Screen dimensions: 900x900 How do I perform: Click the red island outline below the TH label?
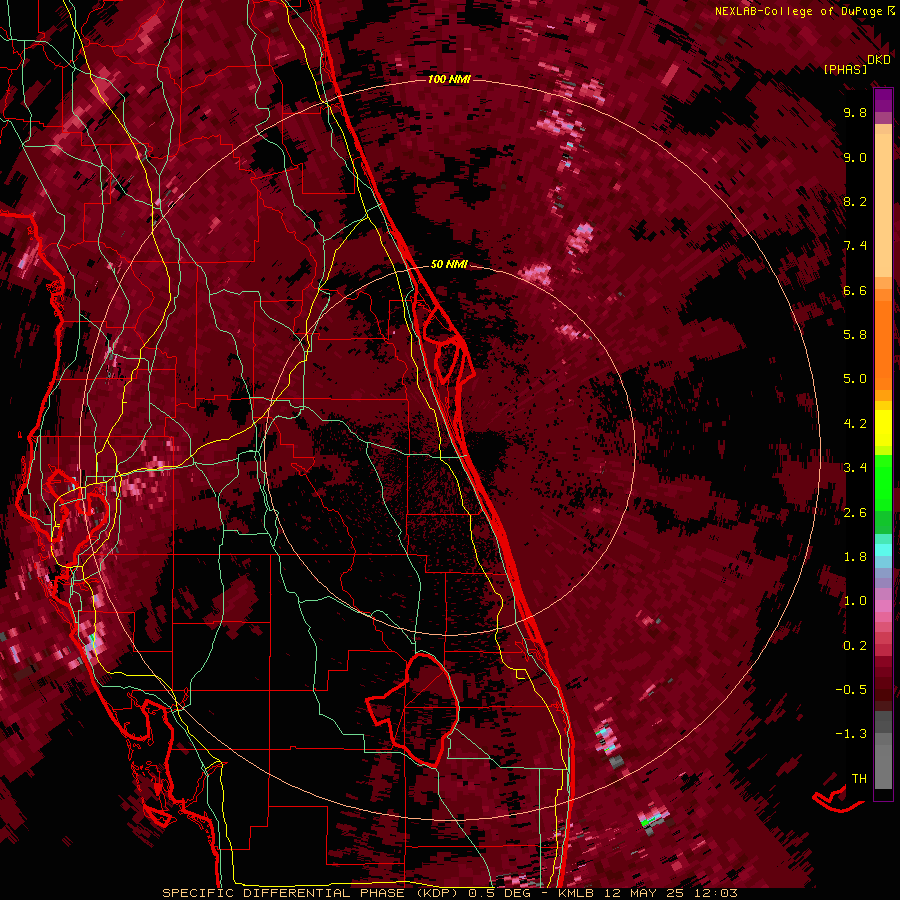click(x=837, y=800)
